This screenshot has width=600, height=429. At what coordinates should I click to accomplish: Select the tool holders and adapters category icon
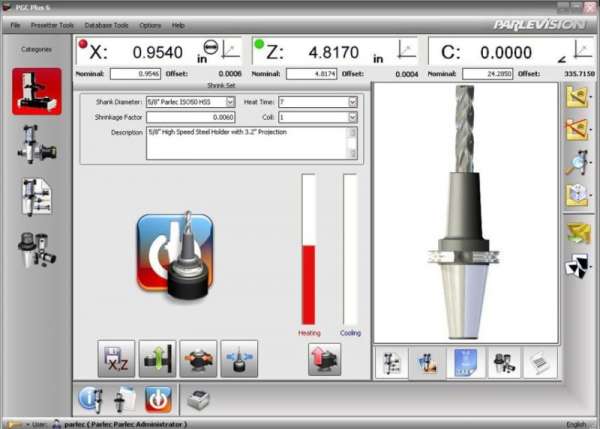pos(37,250)
